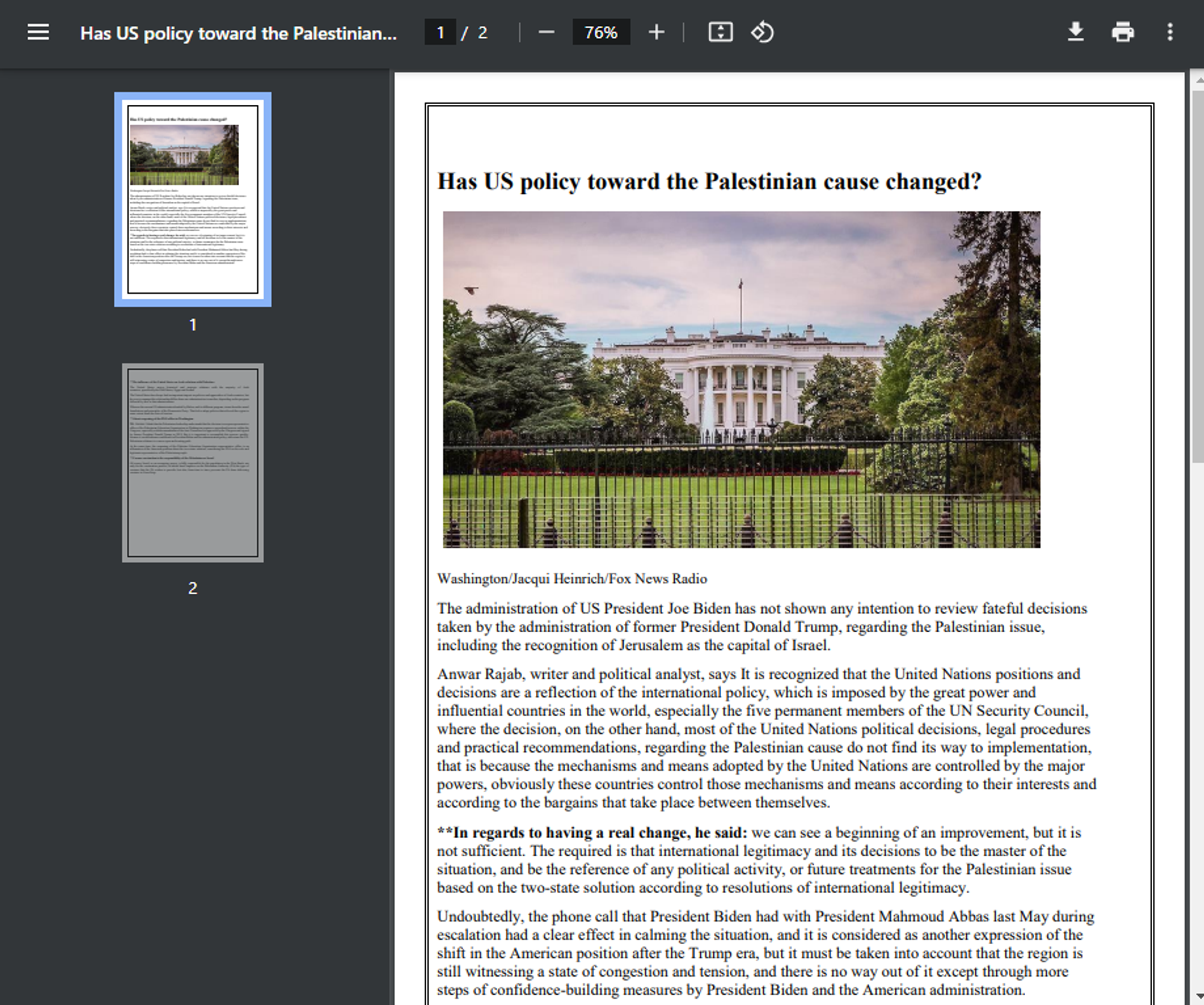Click the vertical scrollbar thumb
Screen dimensions: 1204x1005
pyautogui.click(x=1197, y=277)
